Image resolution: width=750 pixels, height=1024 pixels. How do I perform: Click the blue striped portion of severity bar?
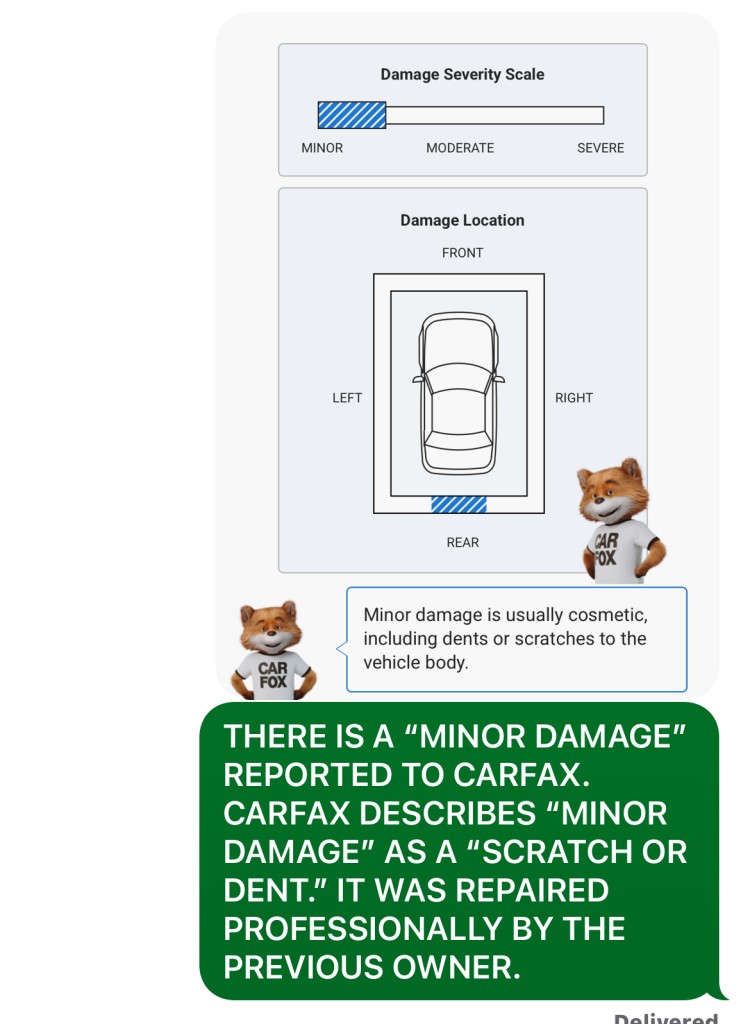[x=351, y=115]
